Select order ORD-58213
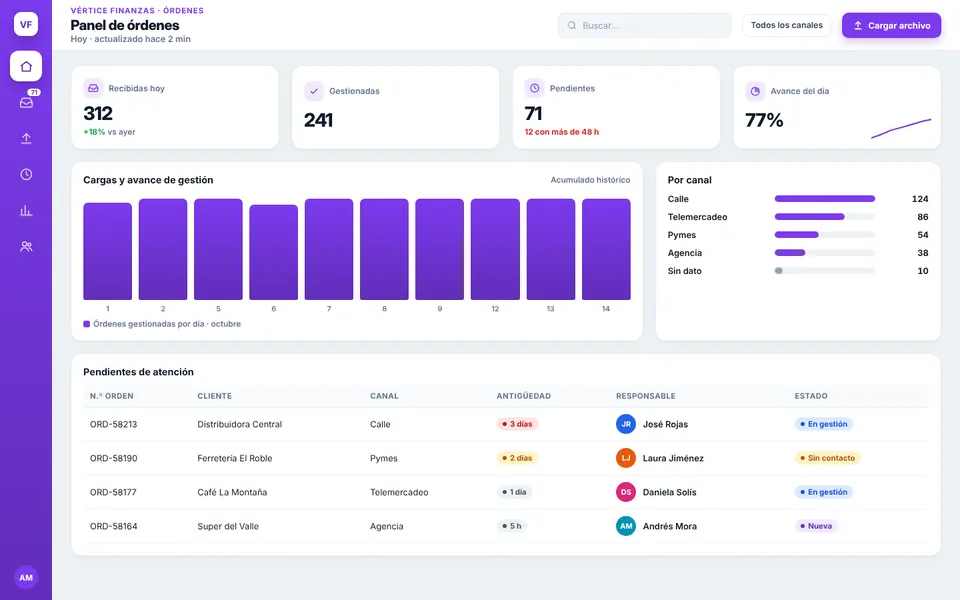Viewport: 960px width, 600px height. point(113,424)
